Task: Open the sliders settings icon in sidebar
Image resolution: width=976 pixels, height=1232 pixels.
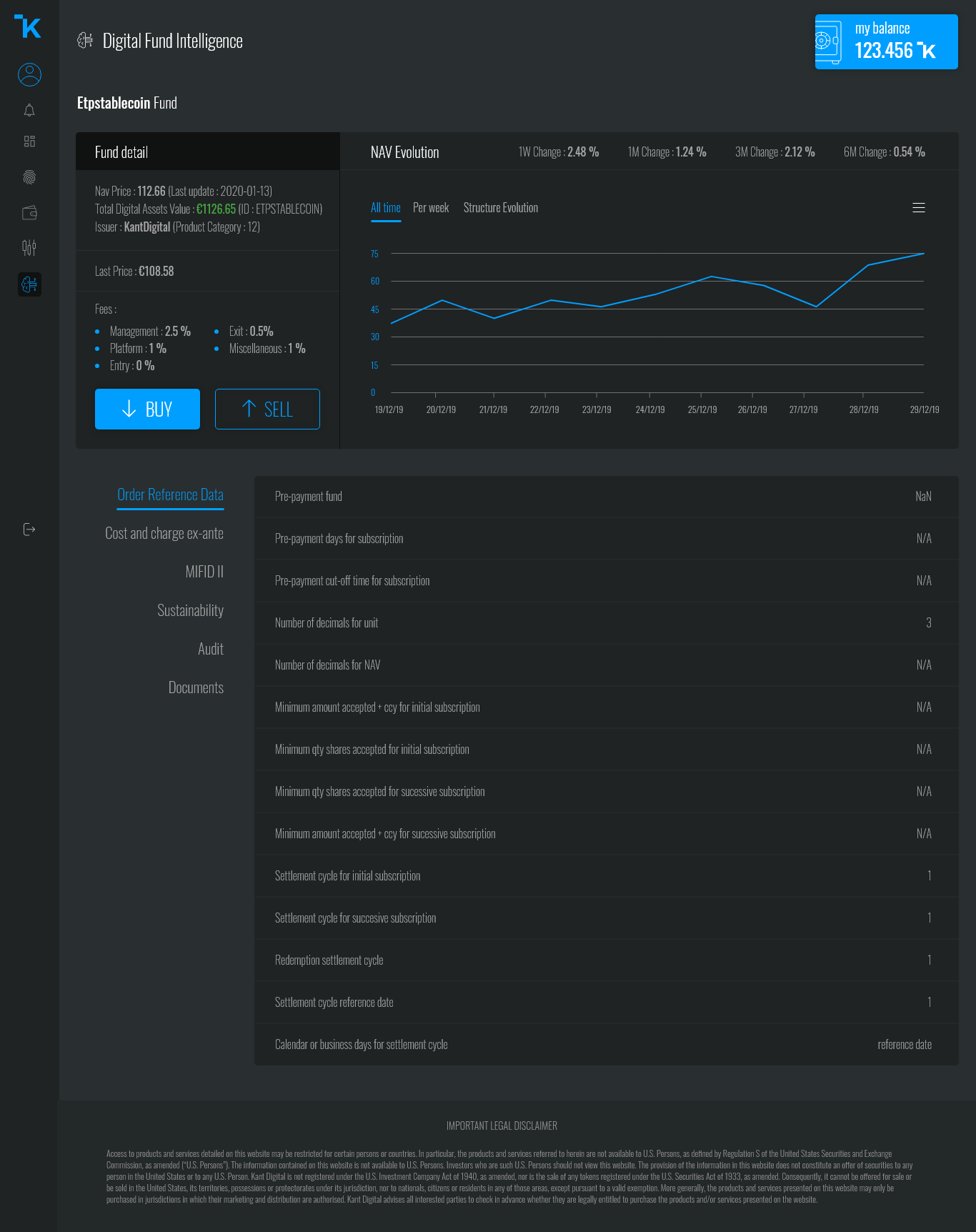Action: click(x=29, y=248)
